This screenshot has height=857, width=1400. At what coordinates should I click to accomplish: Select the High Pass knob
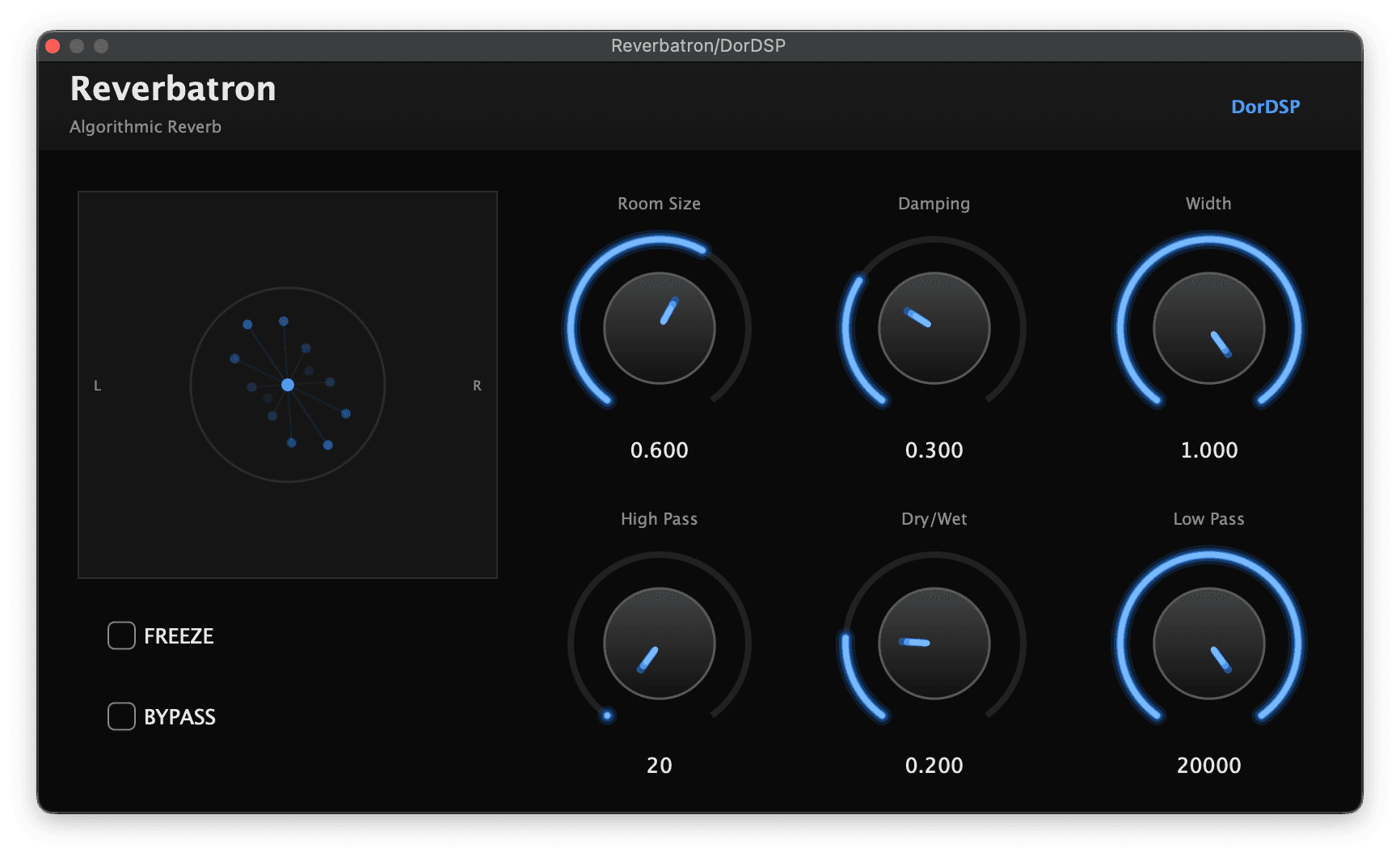point(660,643)
